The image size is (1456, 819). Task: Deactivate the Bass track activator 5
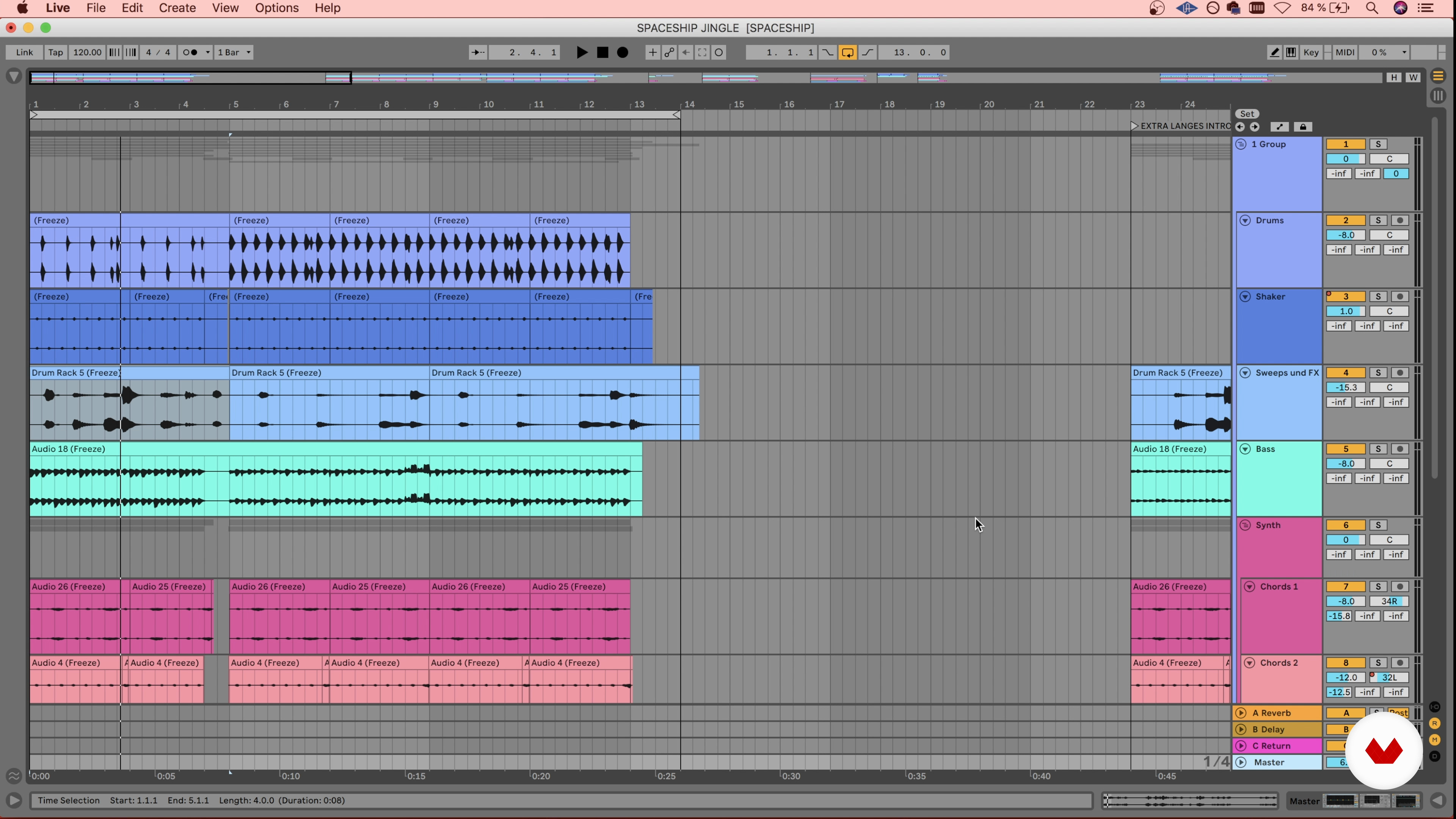point(1345,449)
